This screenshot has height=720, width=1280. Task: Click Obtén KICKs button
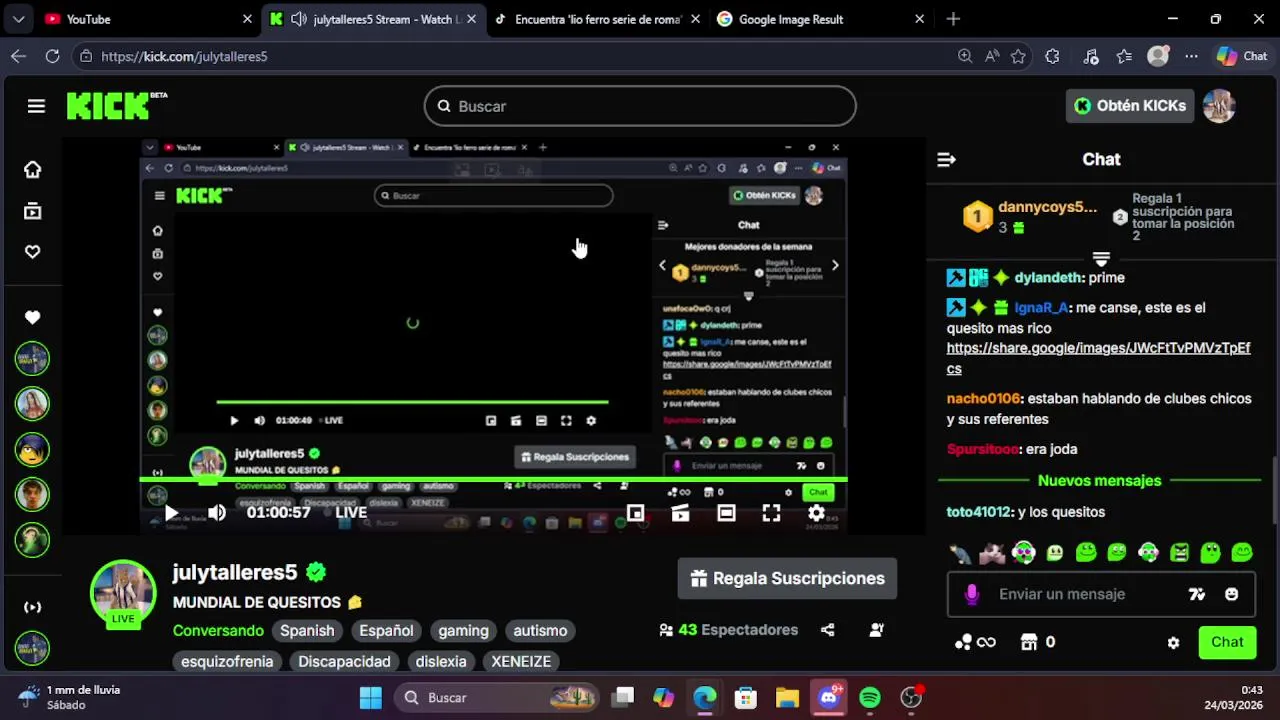point(1130,106)
